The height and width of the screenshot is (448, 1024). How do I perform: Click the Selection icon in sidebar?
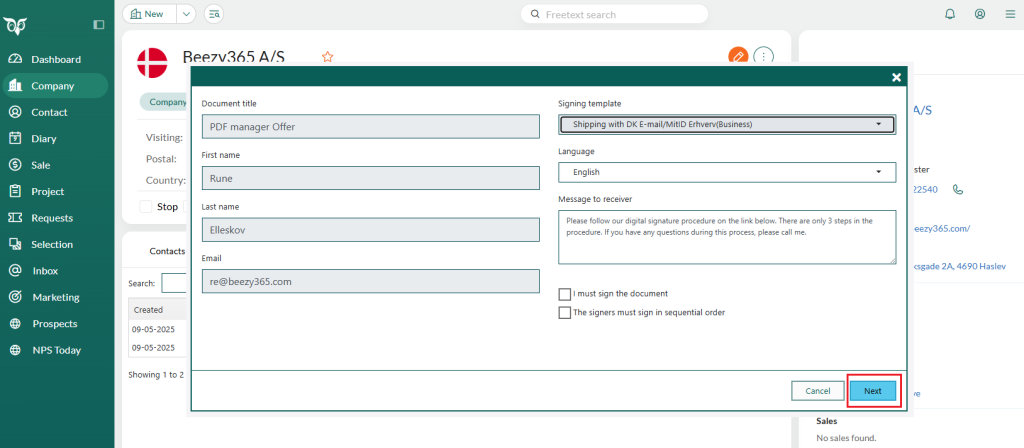tap(16, 244)
